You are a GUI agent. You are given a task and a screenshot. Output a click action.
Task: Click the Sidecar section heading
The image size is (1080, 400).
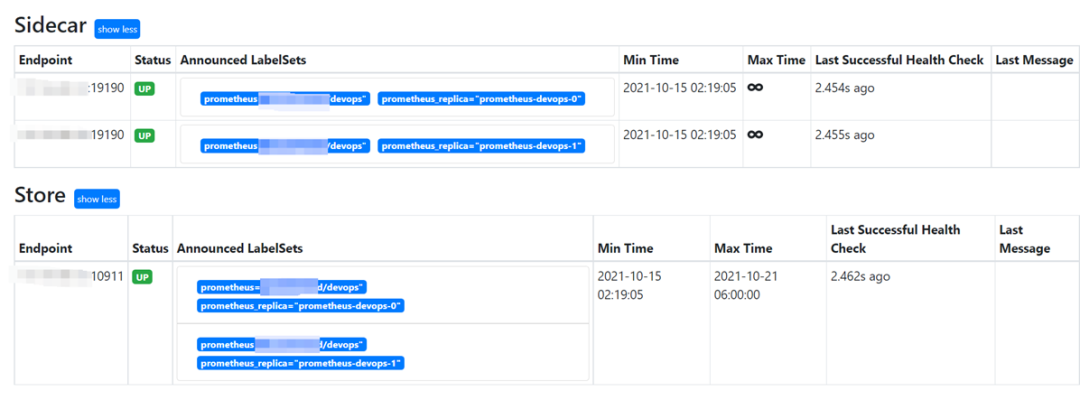50,27
